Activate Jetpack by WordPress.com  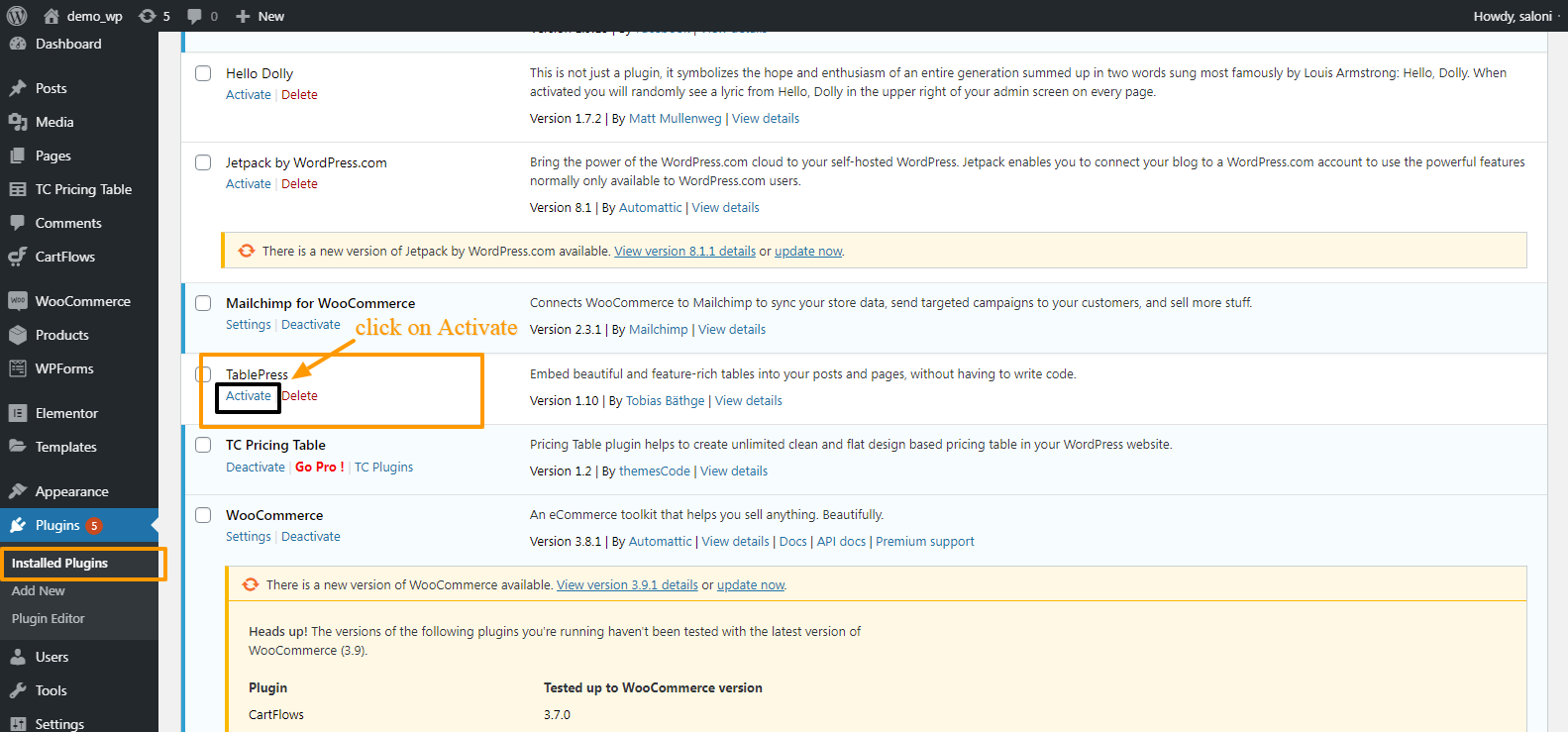(x=248, y=184)
